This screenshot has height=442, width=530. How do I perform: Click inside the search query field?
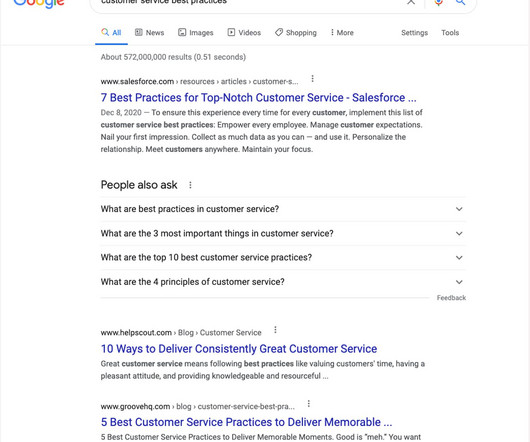tap(247, 2)
